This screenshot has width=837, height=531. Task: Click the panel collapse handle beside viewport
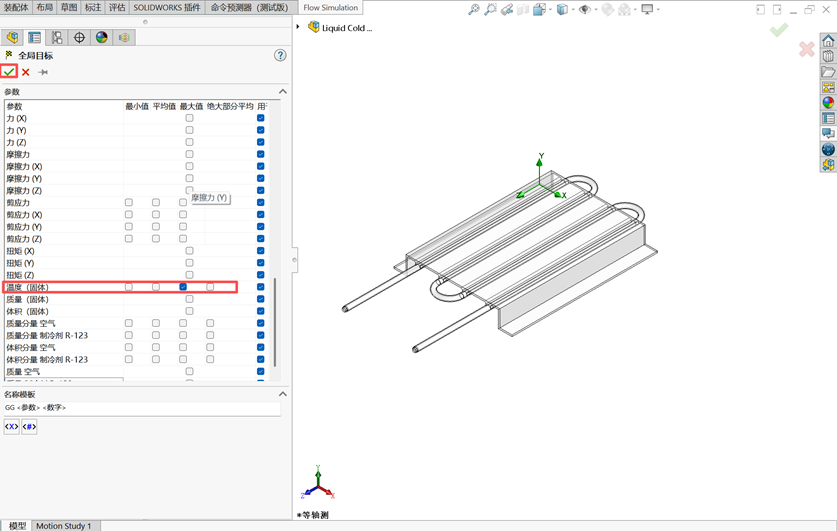(294, 260)
